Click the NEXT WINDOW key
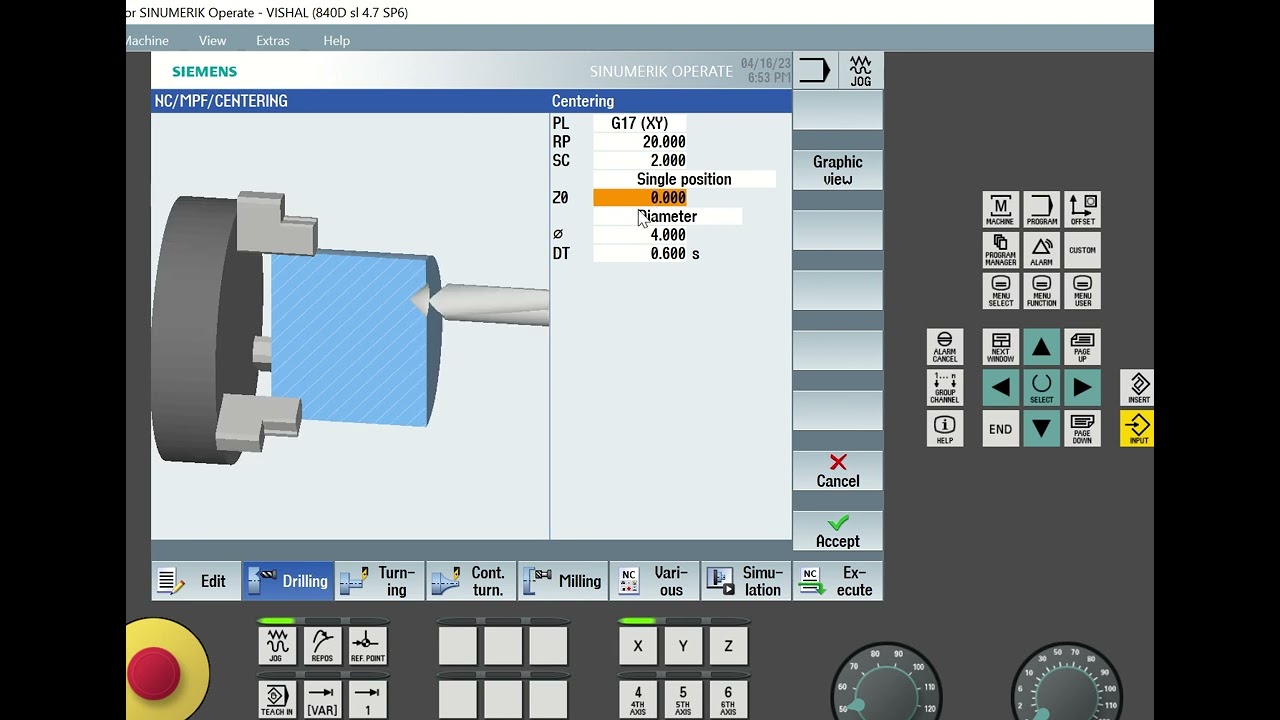This screenshot has width=1280, height=720. click(x=1000, y=347)
